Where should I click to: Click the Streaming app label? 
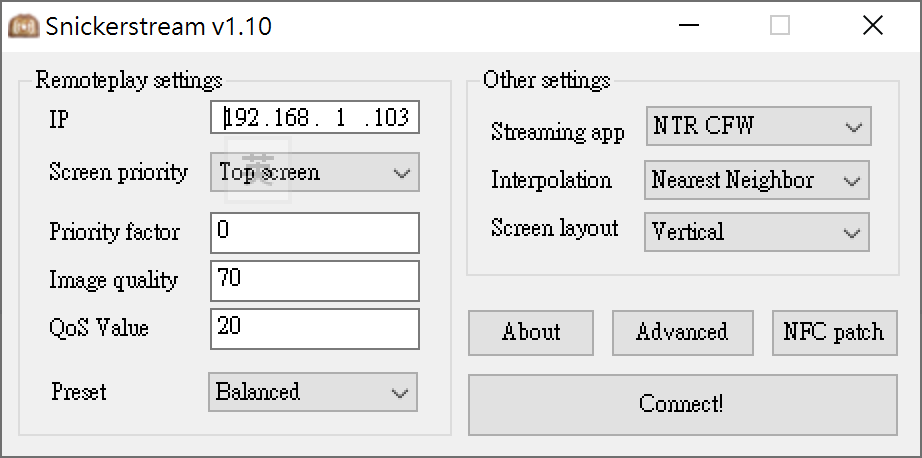click(557, 132)
